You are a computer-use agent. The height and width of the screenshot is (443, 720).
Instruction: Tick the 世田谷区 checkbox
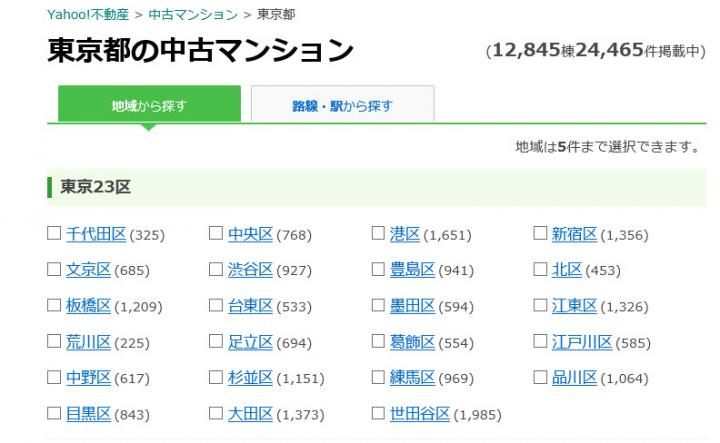pyautogui.click(x=378, y=413)
